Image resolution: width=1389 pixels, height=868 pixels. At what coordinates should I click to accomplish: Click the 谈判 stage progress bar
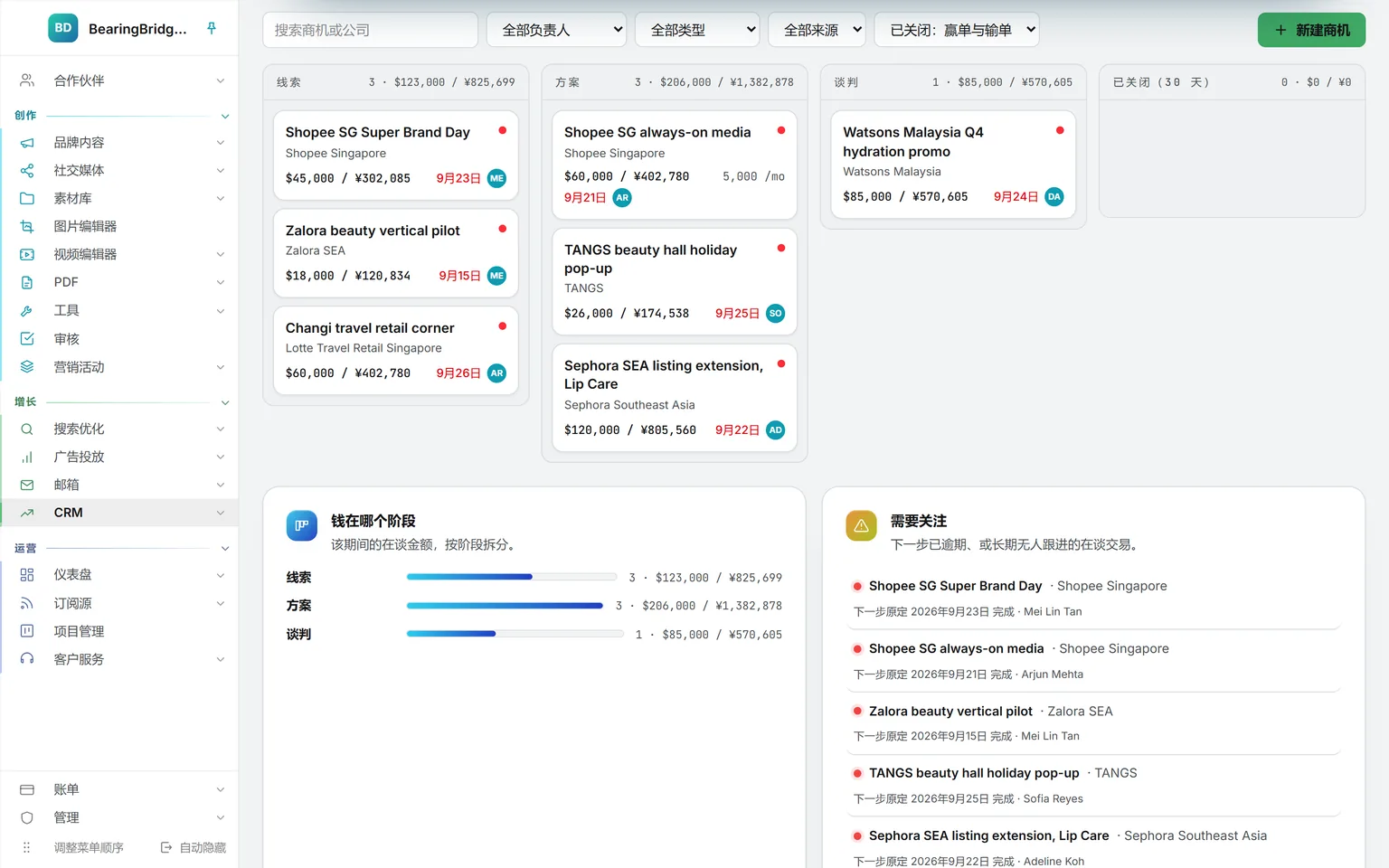click(515, 634)
